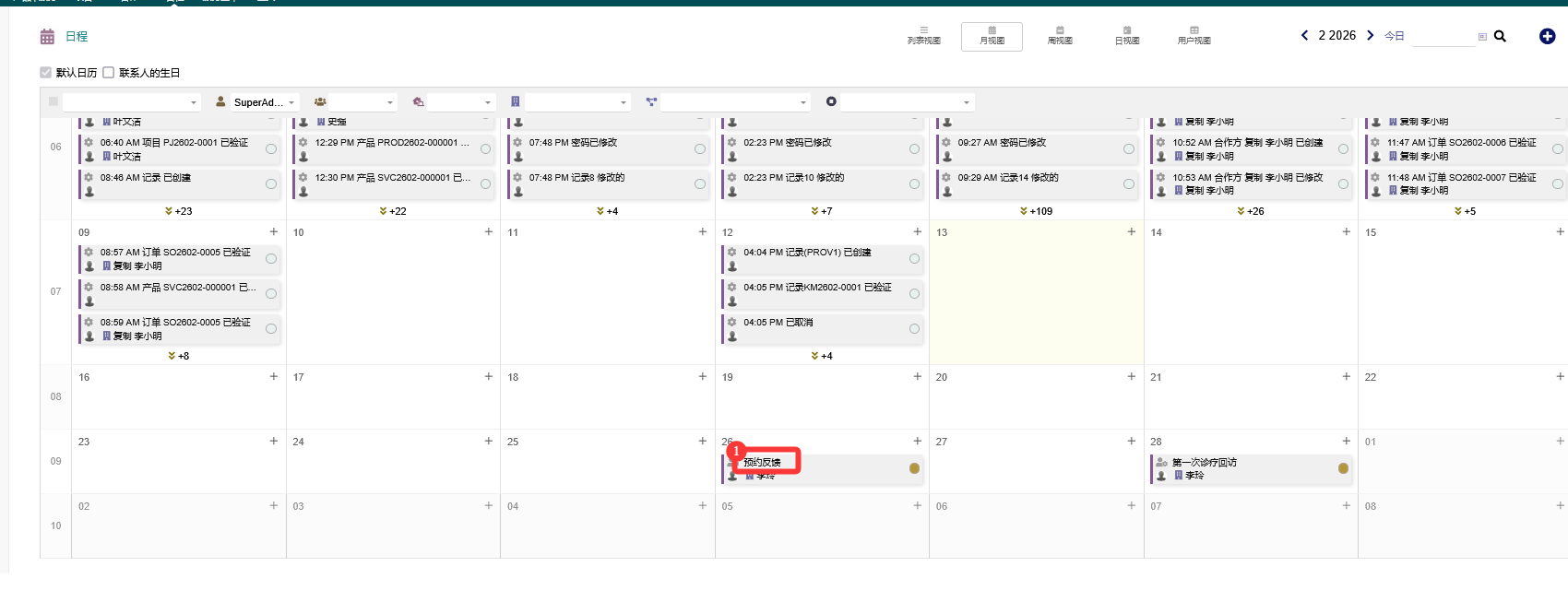The width and height of the screenshot is (1568, 602).
Task: Add event on day 24 plus
Action: pos(488,441)
